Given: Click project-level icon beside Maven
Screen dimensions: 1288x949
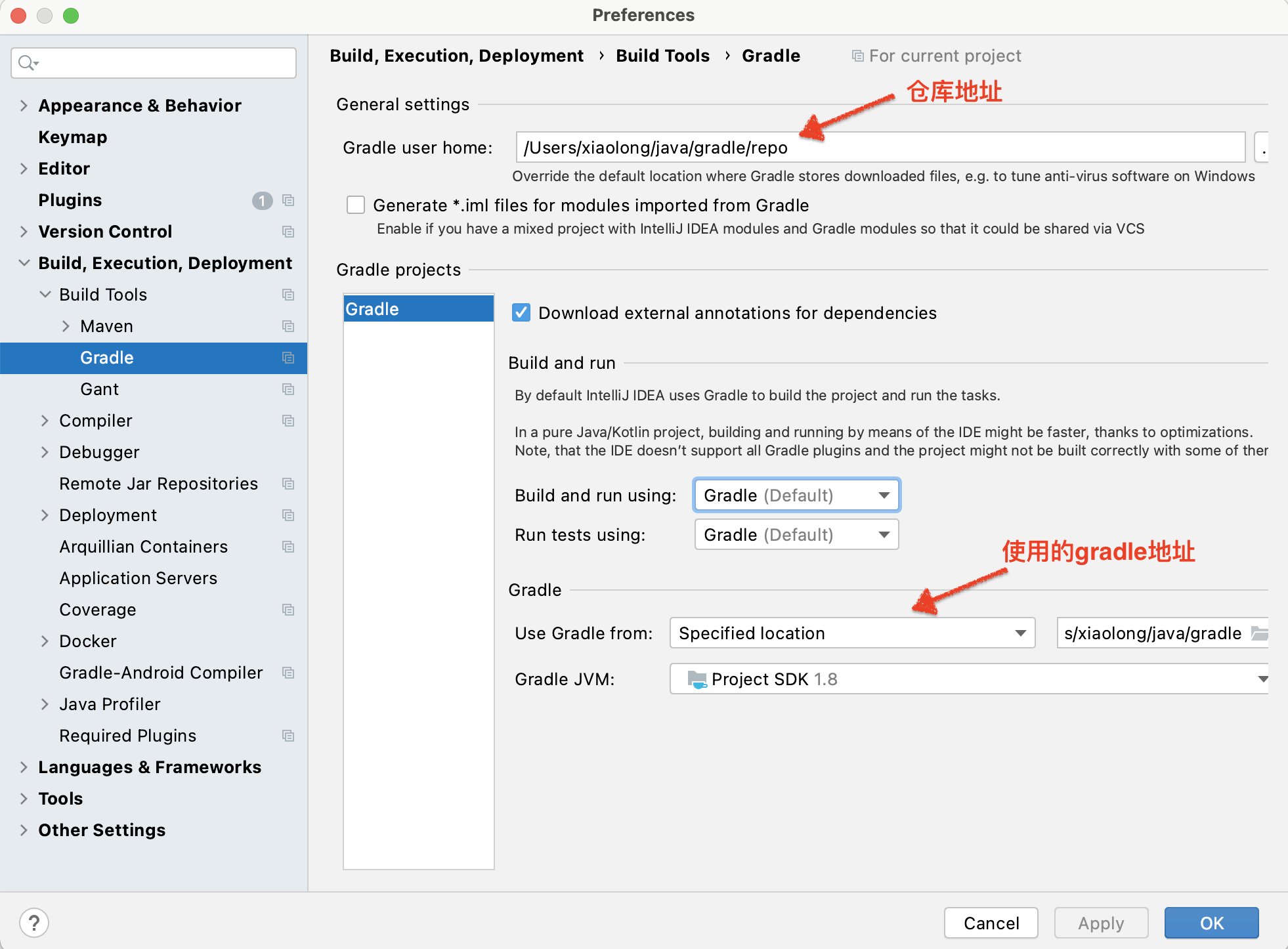Looking at the screenshot, I should [288, 326].
